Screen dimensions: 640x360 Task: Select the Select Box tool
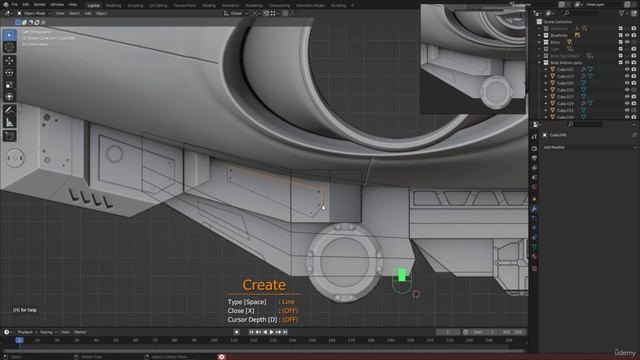(9, 35)
